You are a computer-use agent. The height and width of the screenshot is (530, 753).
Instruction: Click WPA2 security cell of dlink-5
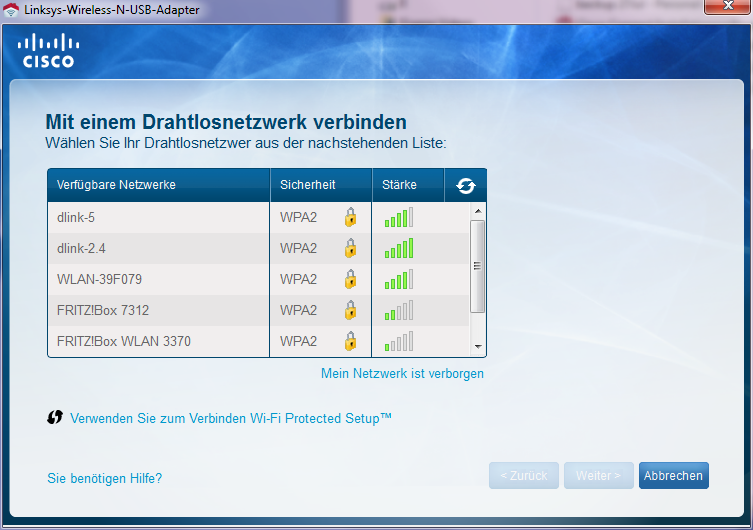coord(320,217)
